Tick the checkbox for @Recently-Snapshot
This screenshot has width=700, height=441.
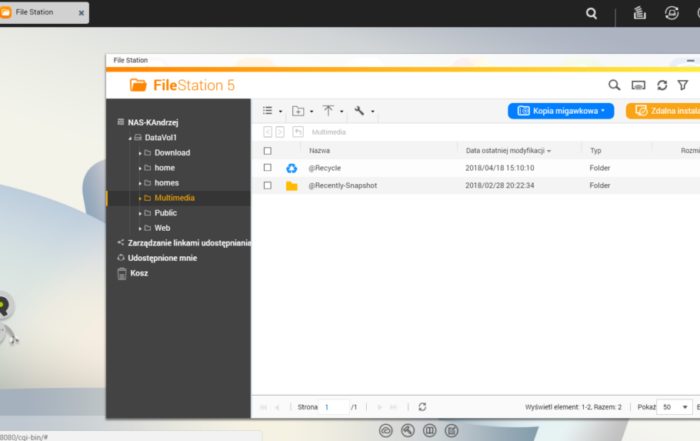pyautogui.click(x=267, y=185)
